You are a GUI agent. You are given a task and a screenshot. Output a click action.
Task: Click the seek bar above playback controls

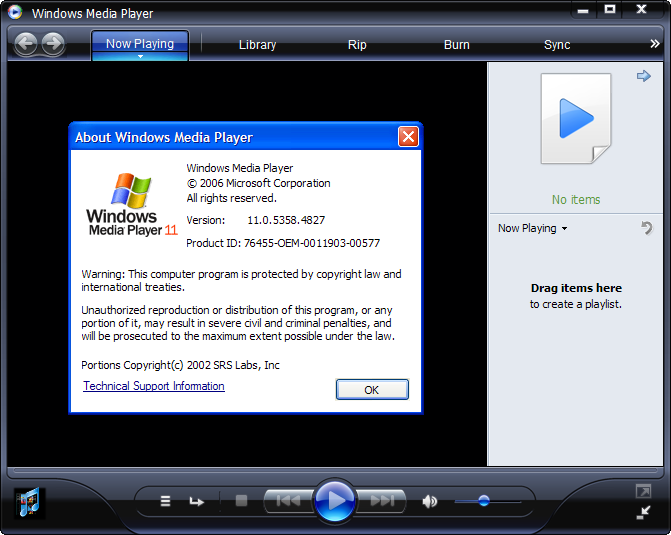pyautogui.click(x=335, y=471)
